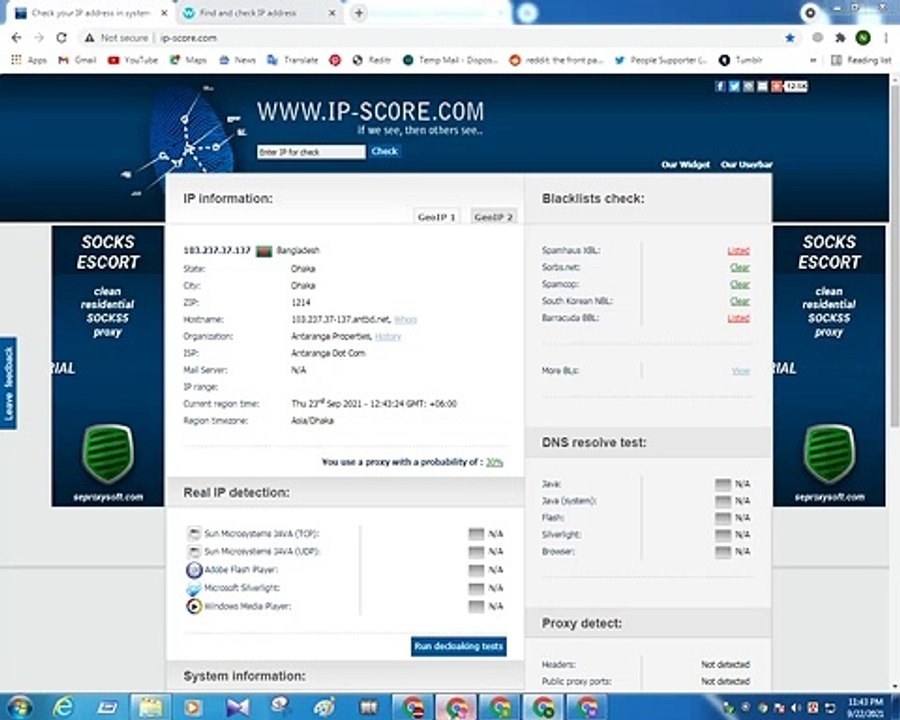This screenshot has height=720, width=900.
Task: Click the ISP value Antaranga Dot Com
Action: [x=328, y=353]
